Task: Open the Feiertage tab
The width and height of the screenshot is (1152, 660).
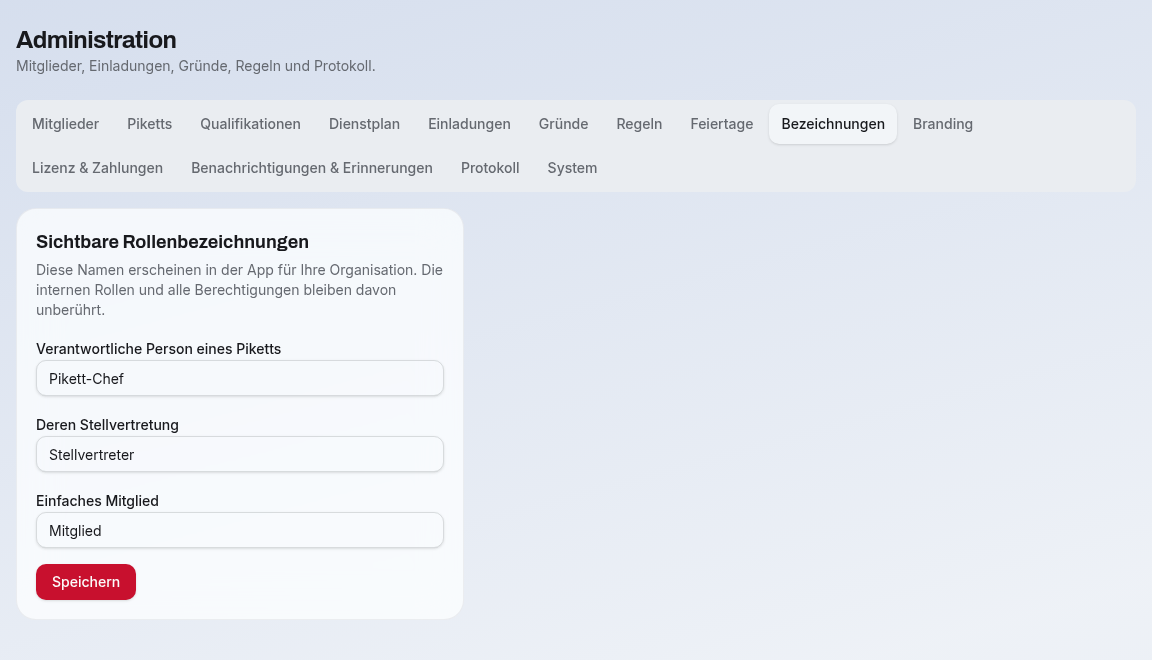Action: click(x=721, y=124)
